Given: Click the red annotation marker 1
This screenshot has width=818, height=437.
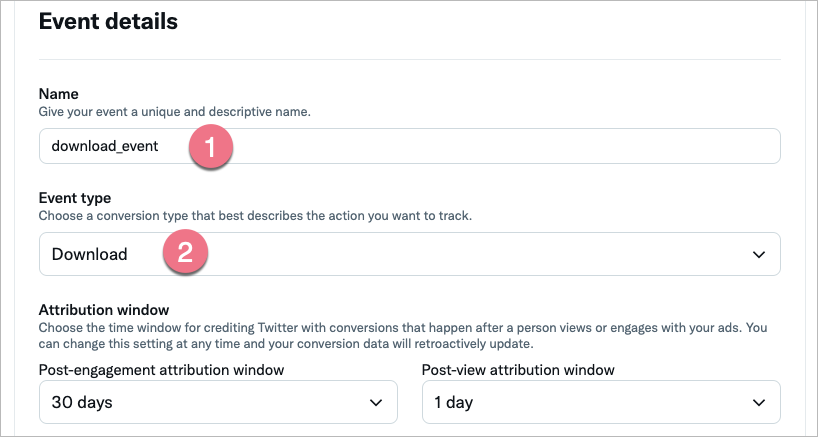Looking at the screenshot, I should pyautogui.click(x=210, y=146).
